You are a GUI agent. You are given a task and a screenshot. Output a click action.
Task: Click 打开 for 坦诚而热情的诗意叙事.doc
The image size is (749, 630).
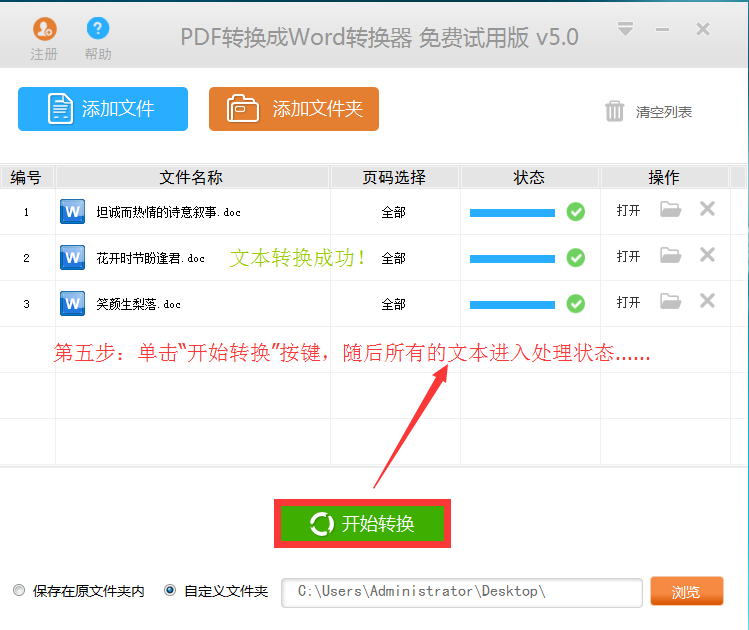click(x=628, y=210)
